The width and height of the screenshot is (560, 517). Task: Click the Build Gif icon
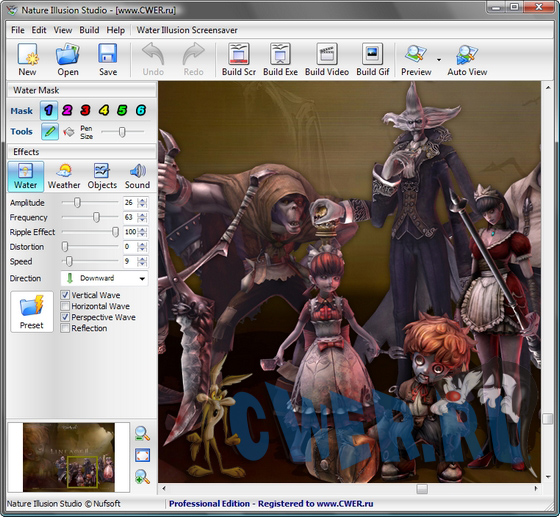coord(372,59)
